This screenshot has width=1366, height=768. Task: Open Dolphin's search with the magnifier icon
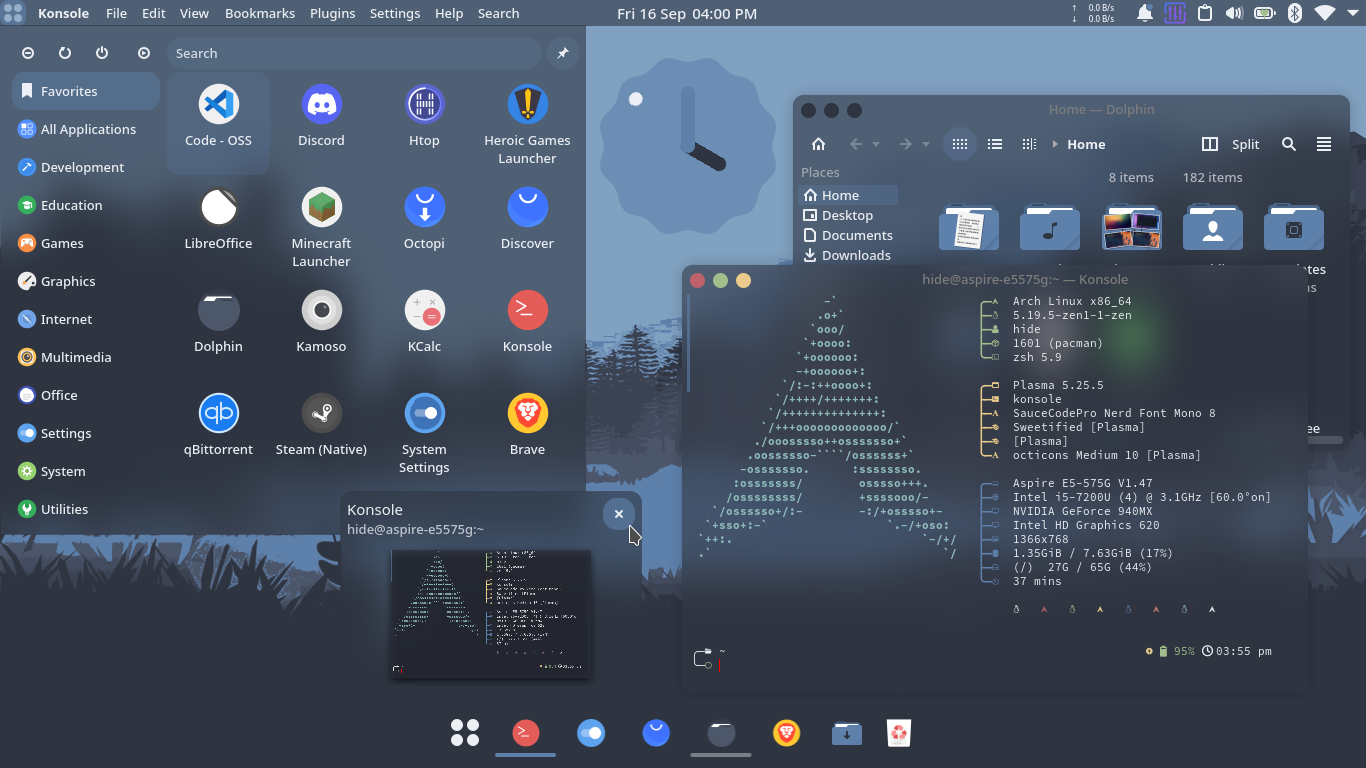pyautogui.click(x=1289, y=144)
